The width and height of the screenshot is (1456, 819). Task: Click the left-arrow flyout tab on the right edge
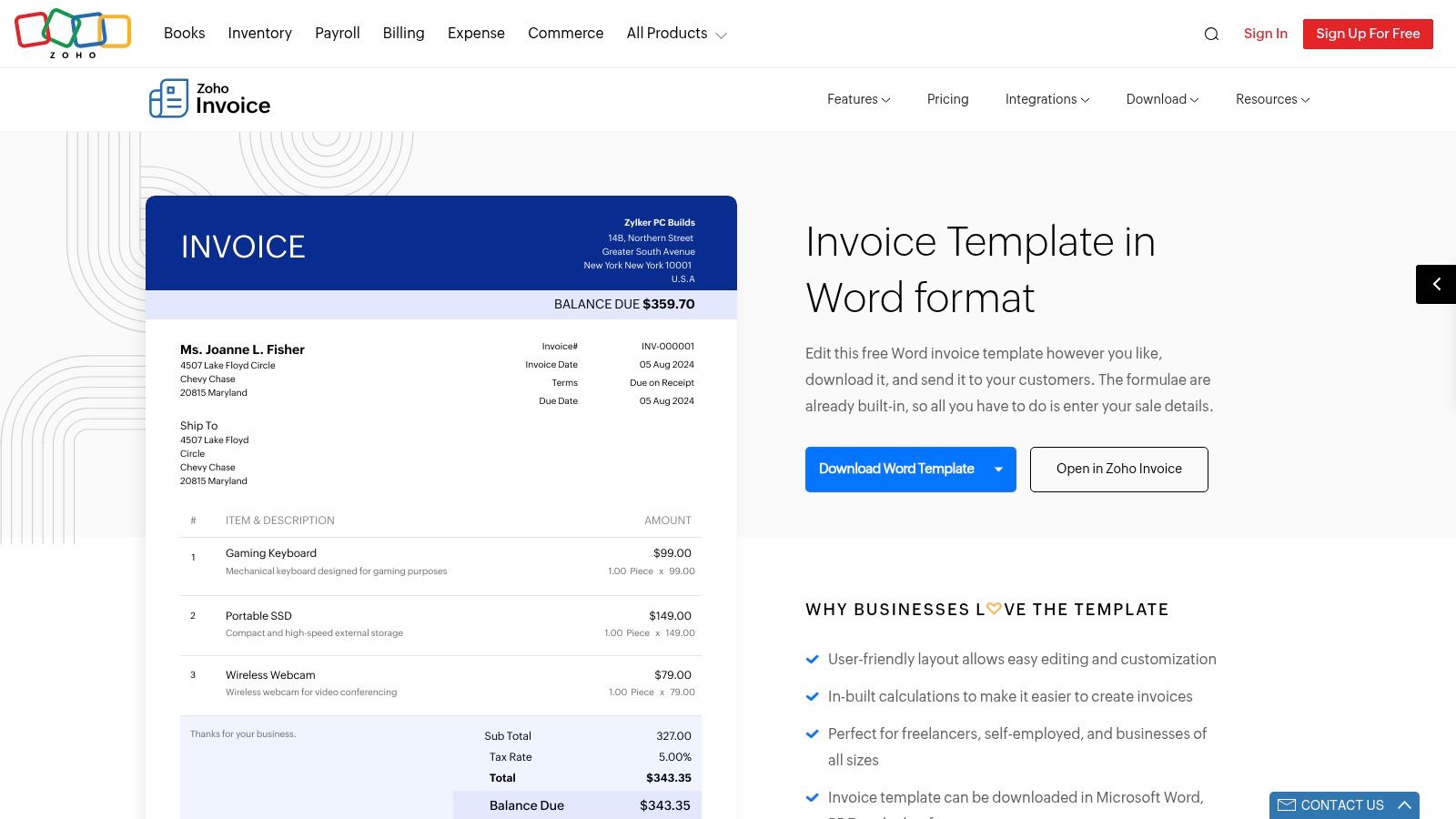(1435, 284)
